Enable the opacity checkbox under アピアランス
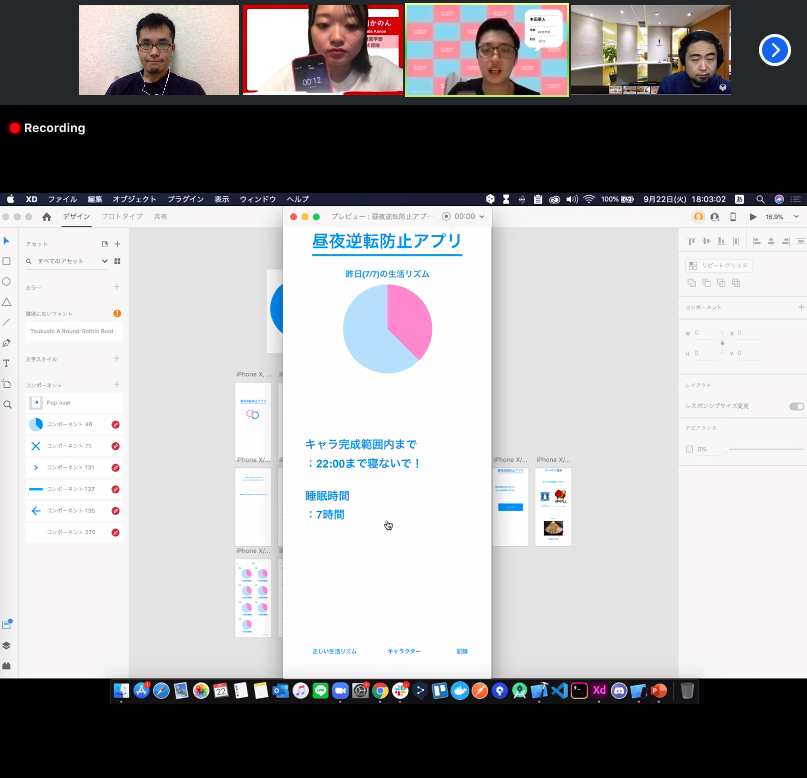 pos(690,449)
